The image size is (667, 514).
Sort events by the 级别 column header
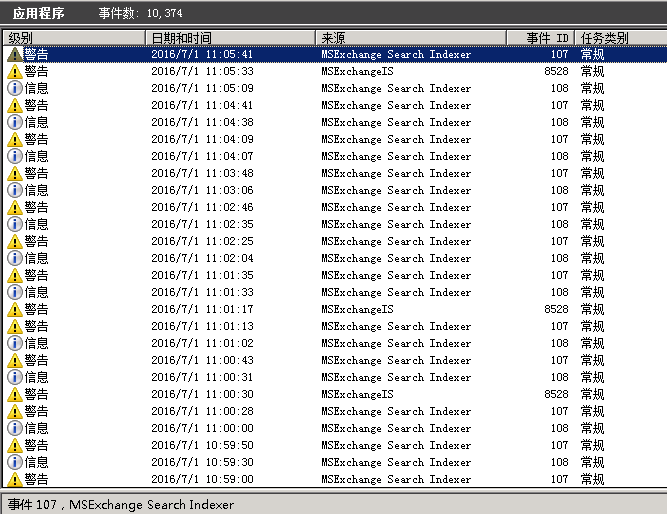pos(74,38)
